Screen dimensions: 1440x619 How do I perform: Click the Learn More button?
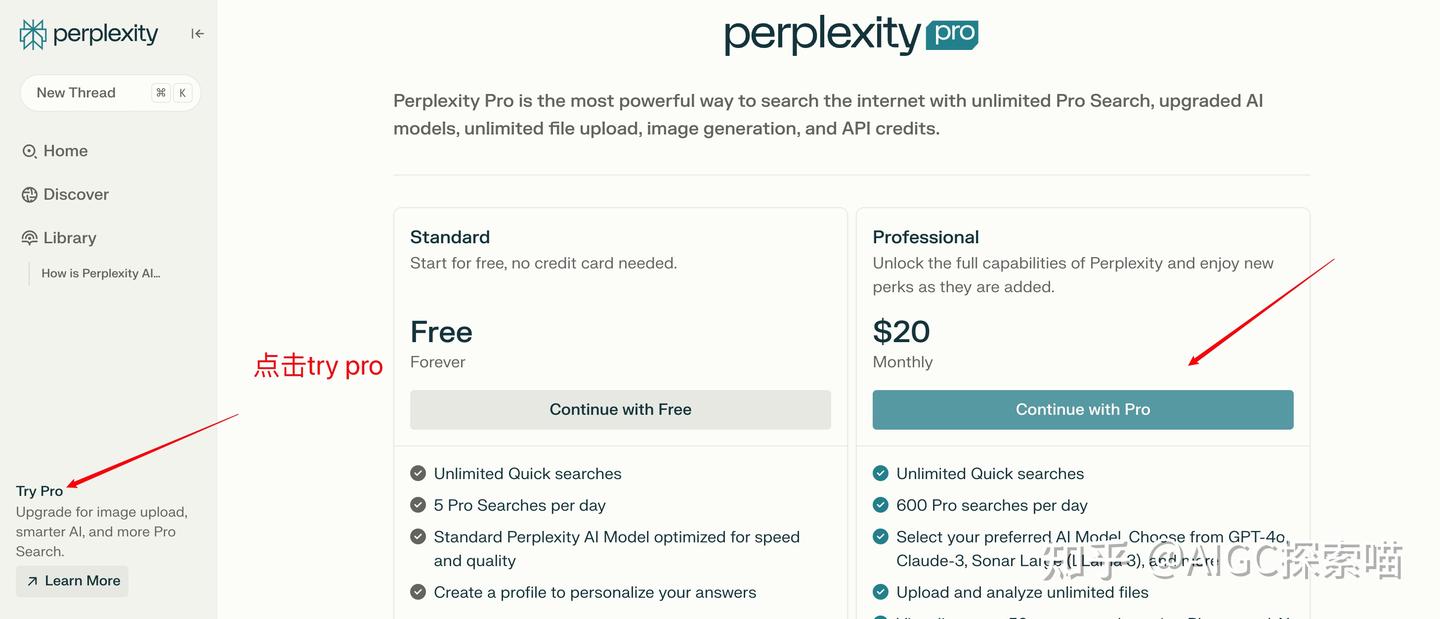click(71, 581)
